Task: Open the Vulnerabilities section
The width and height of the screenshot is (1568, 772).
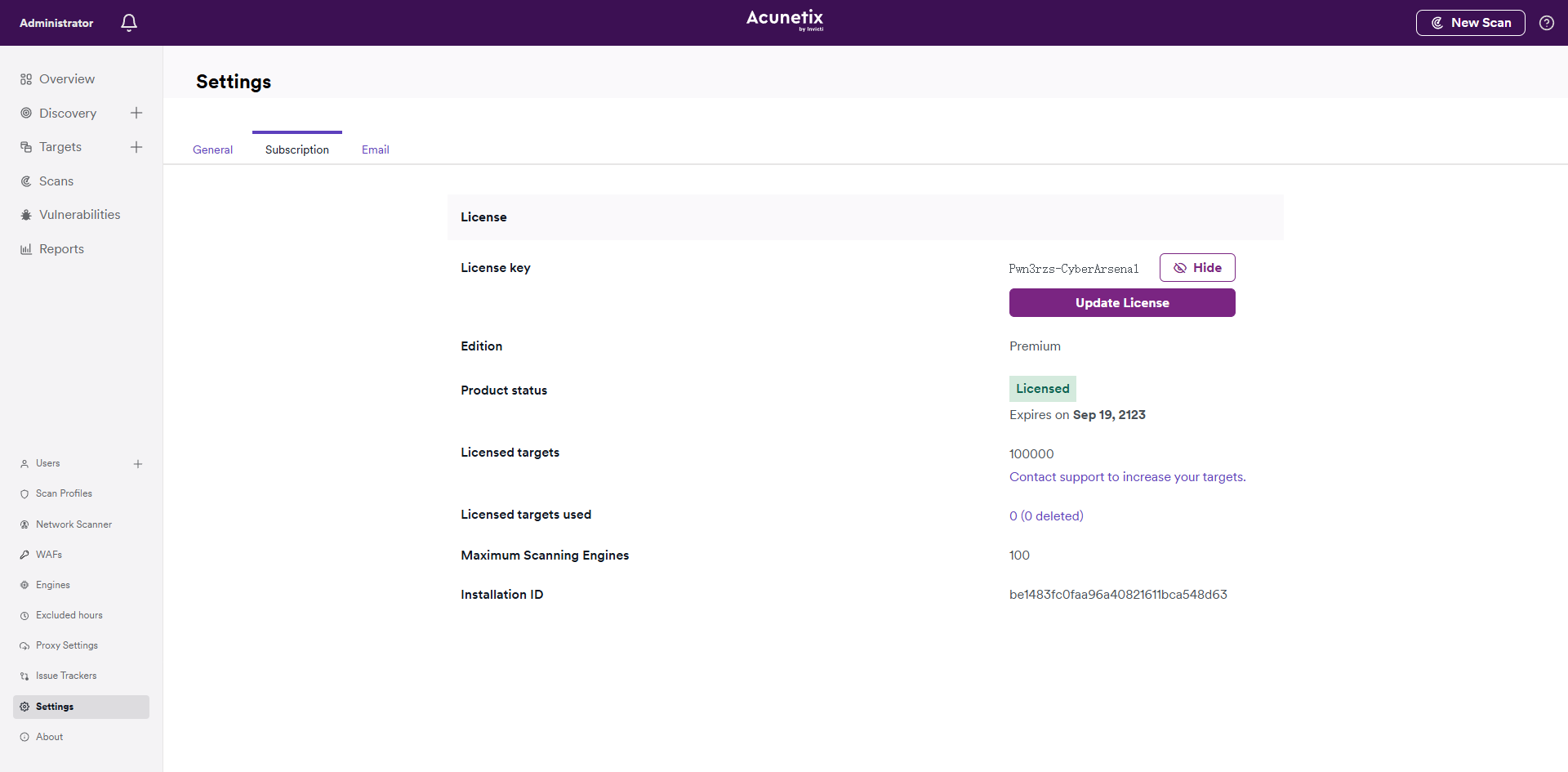Action: point(80,215)
